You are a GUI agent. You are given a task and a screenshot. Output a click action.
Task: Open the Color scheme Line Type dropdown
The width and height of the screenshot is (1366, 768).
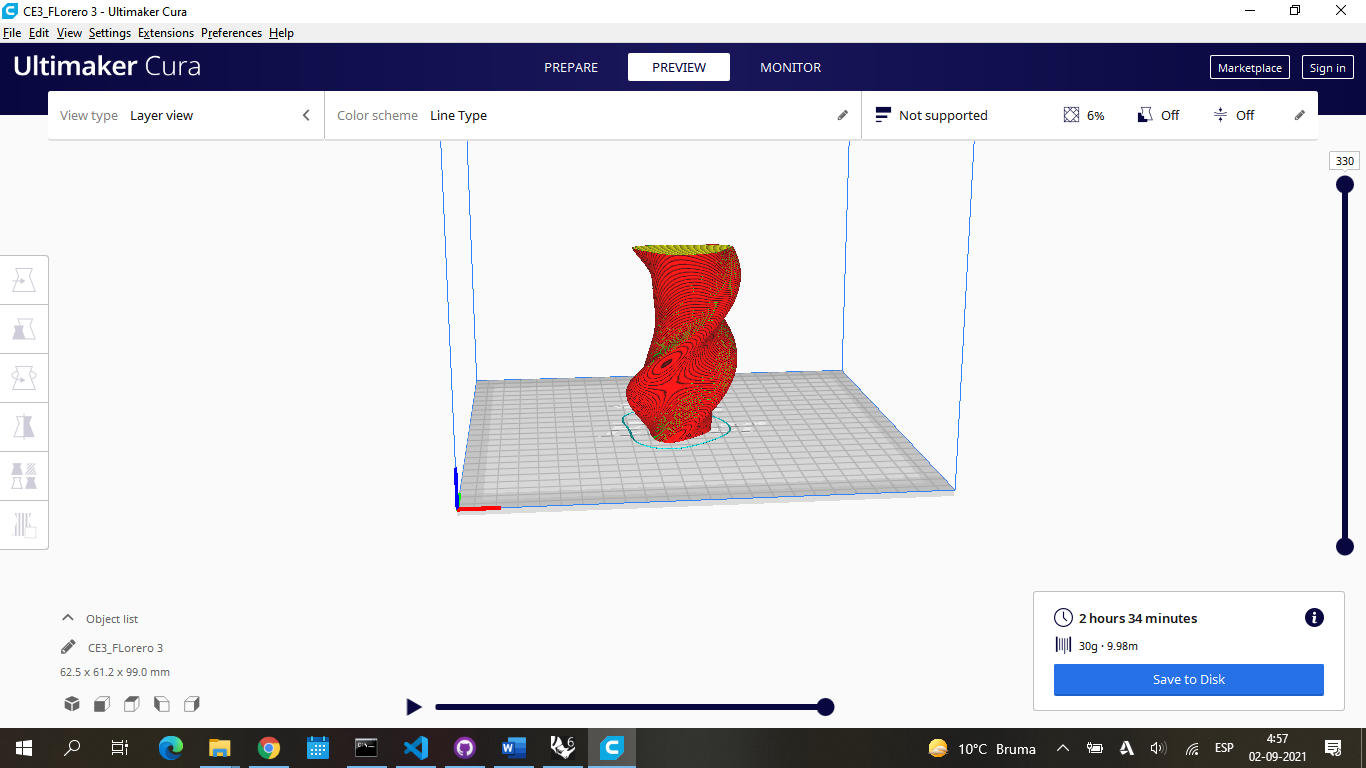458,114
